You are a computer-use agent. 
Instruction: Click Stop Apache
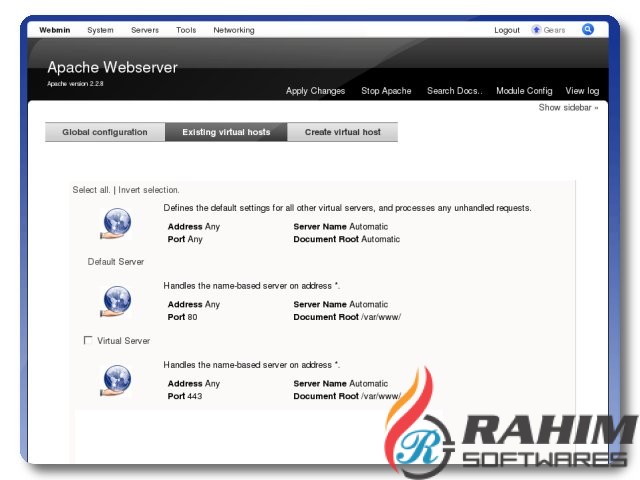pos(386,91)
